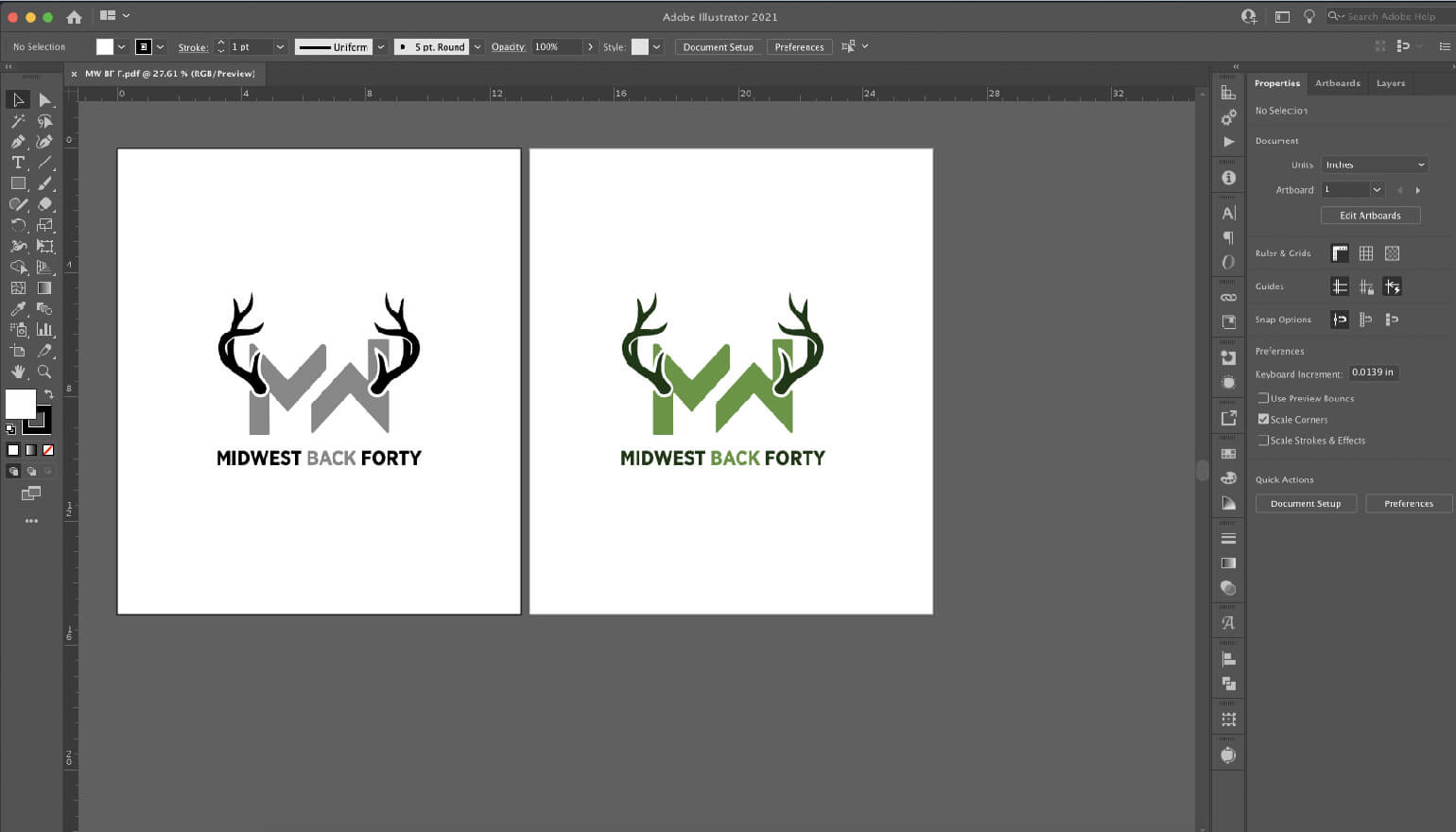Screen dimensions: 1456x832
Task: Open the Units dropdown showing Inches
Action: (1374, 165)
